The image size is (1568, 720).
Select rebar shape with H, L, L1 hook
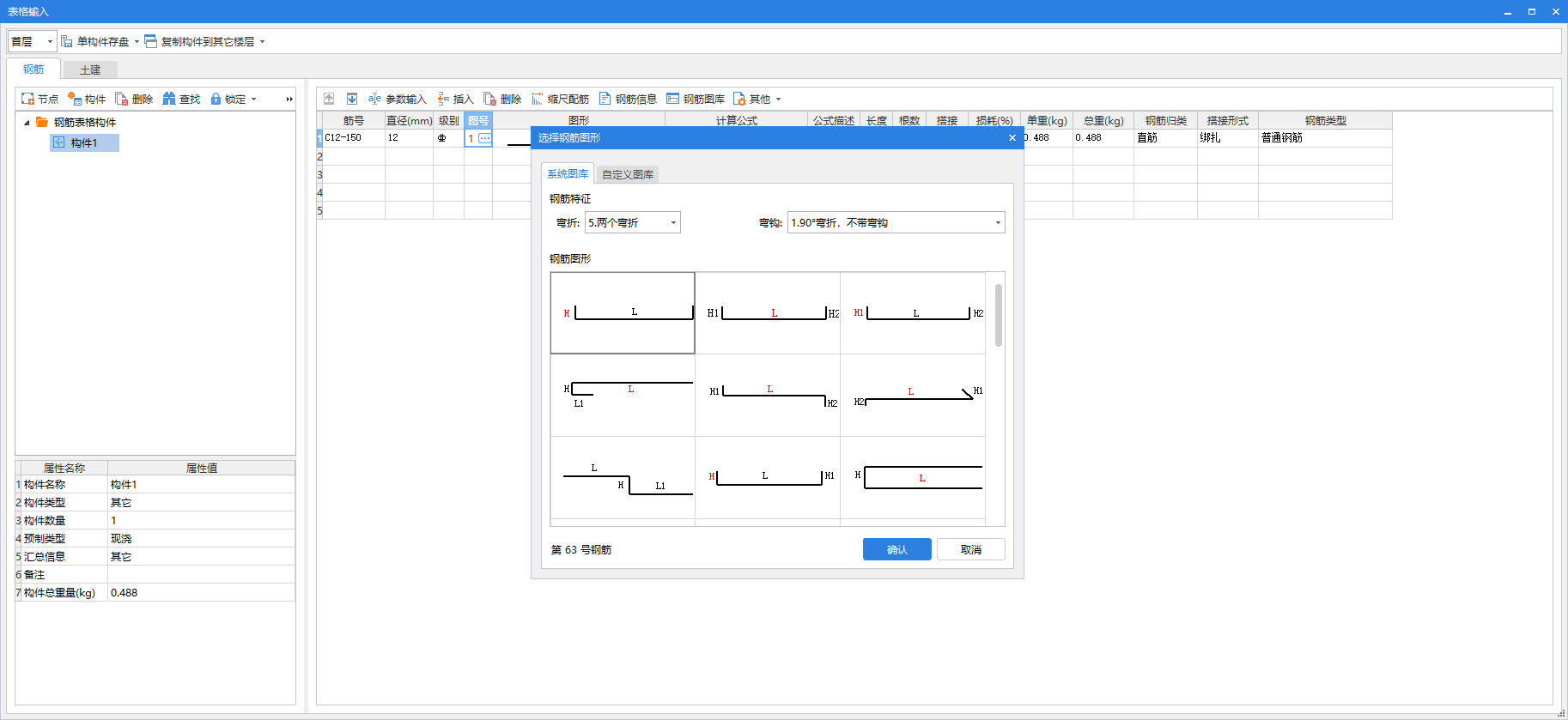tap(623, 395)
